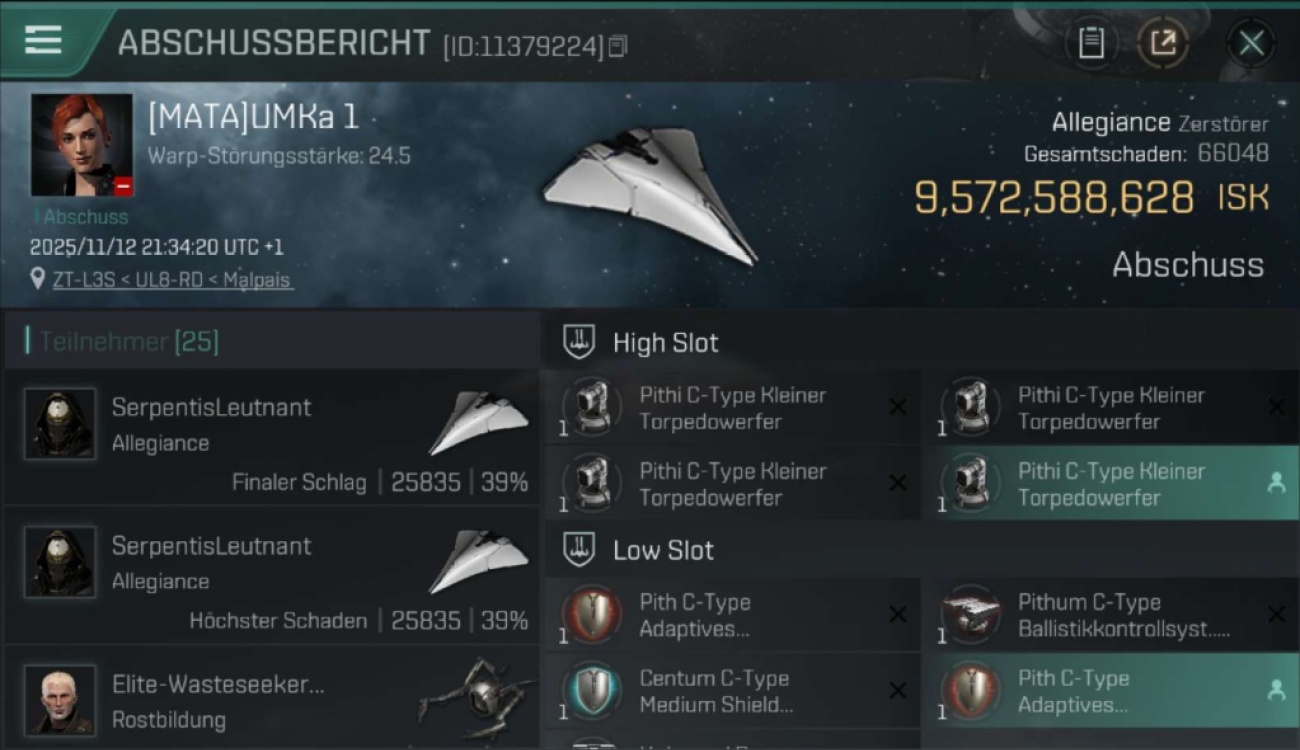Viewport: 1300px width, 750px height.
Task: Click the Low Slot shield icon
Action: tap(579, 550)
